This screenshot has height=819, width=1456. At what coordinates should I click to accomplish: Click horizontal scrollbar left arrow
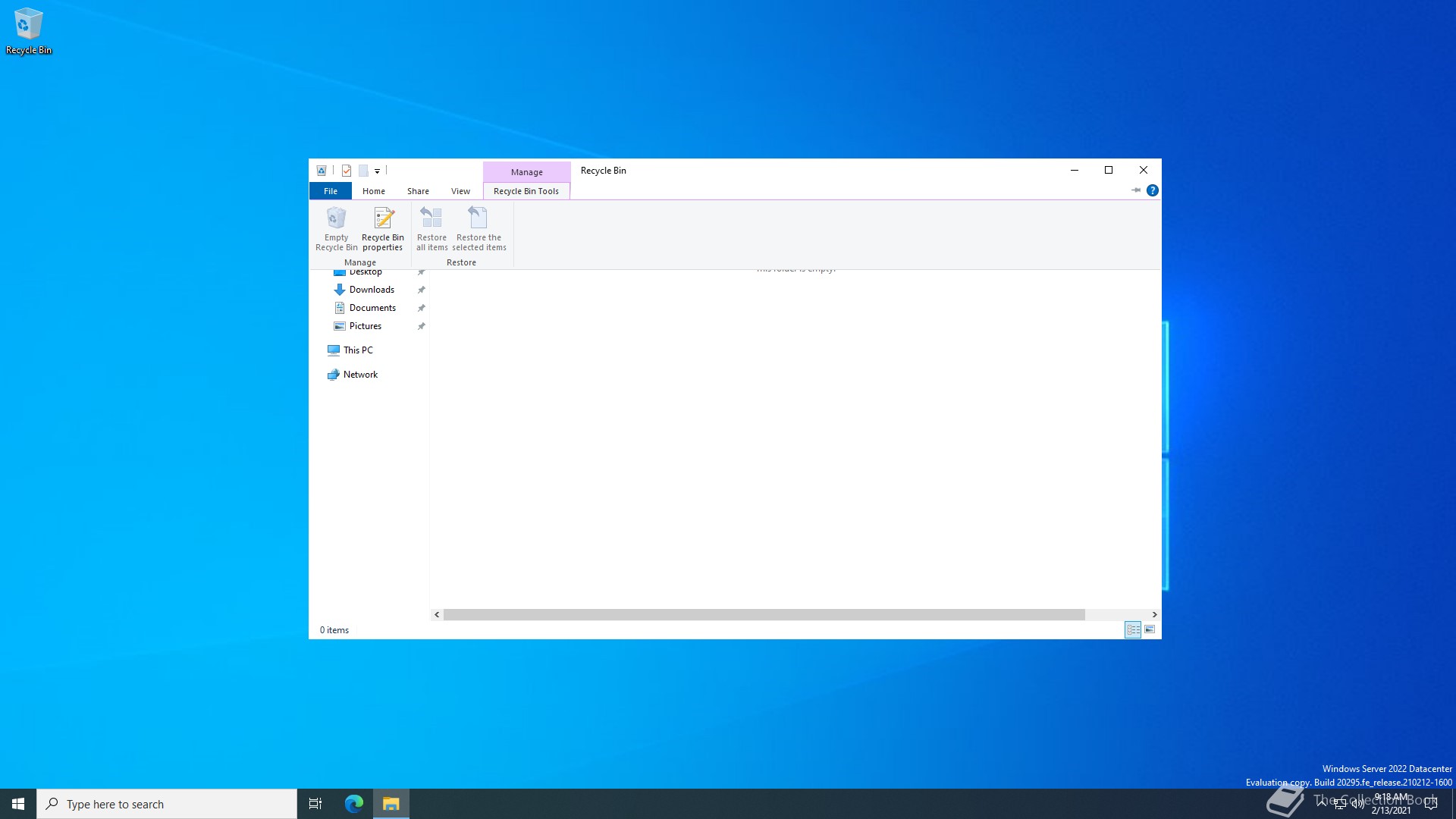(x=437, y=614)
